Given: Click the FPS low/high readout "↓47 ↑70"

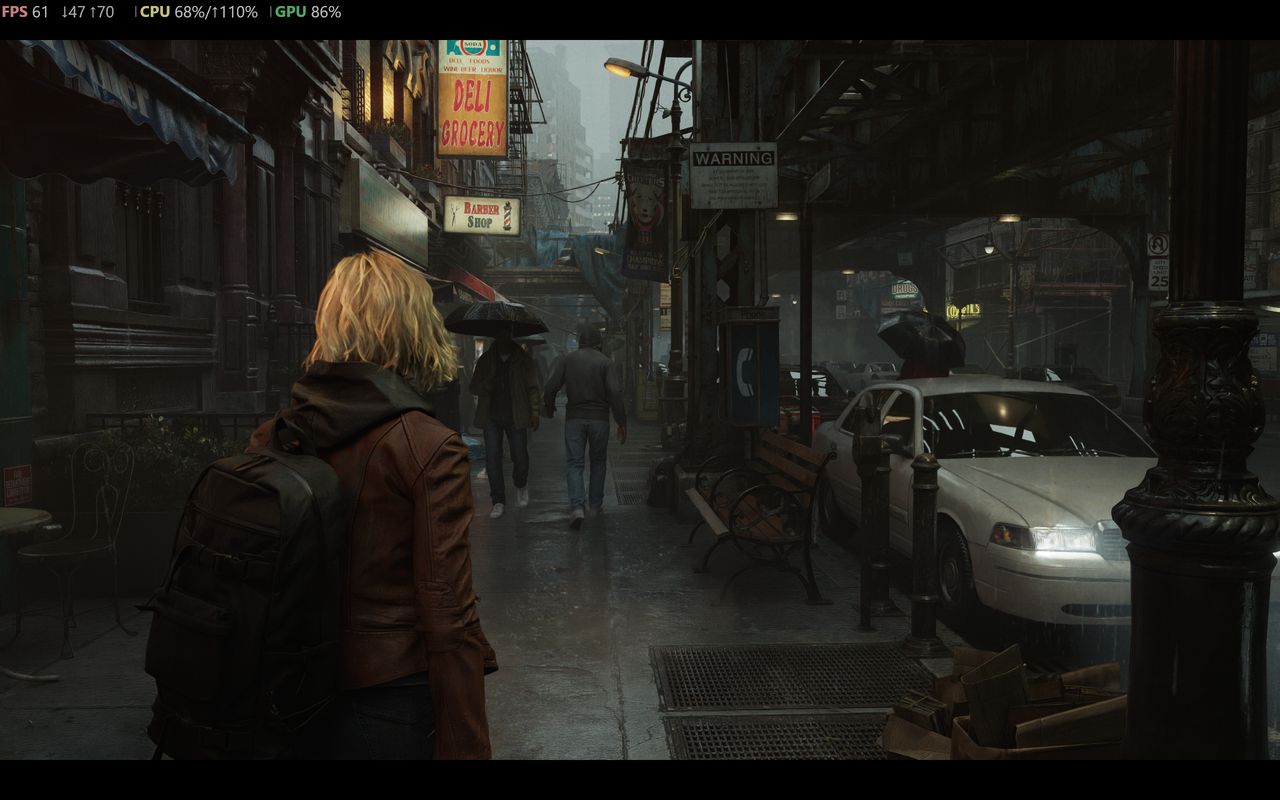Looking at the screenshot, I should [88, 12].
